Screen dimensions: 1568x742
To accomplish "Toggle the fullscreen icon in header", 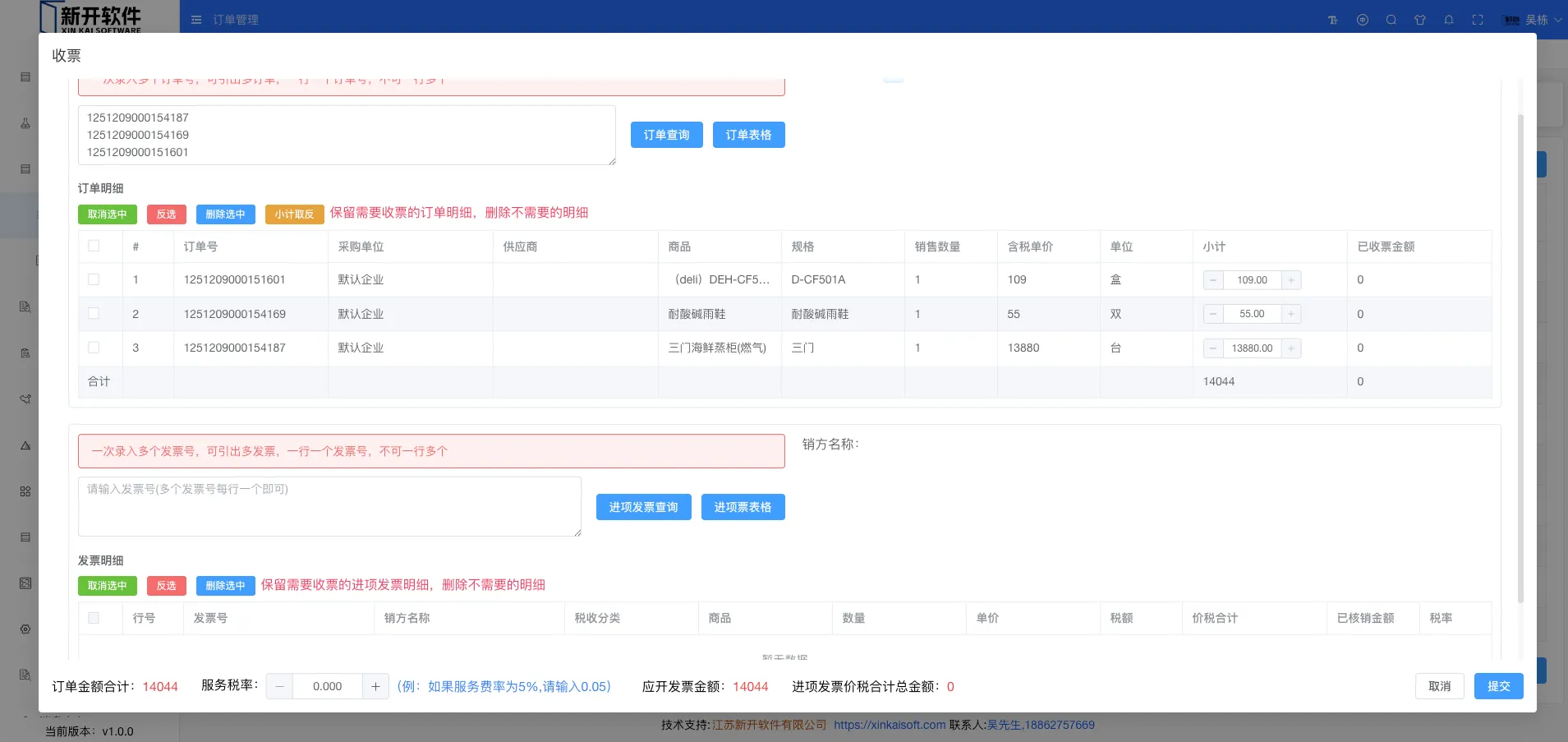I will [x=1478, y=20].
